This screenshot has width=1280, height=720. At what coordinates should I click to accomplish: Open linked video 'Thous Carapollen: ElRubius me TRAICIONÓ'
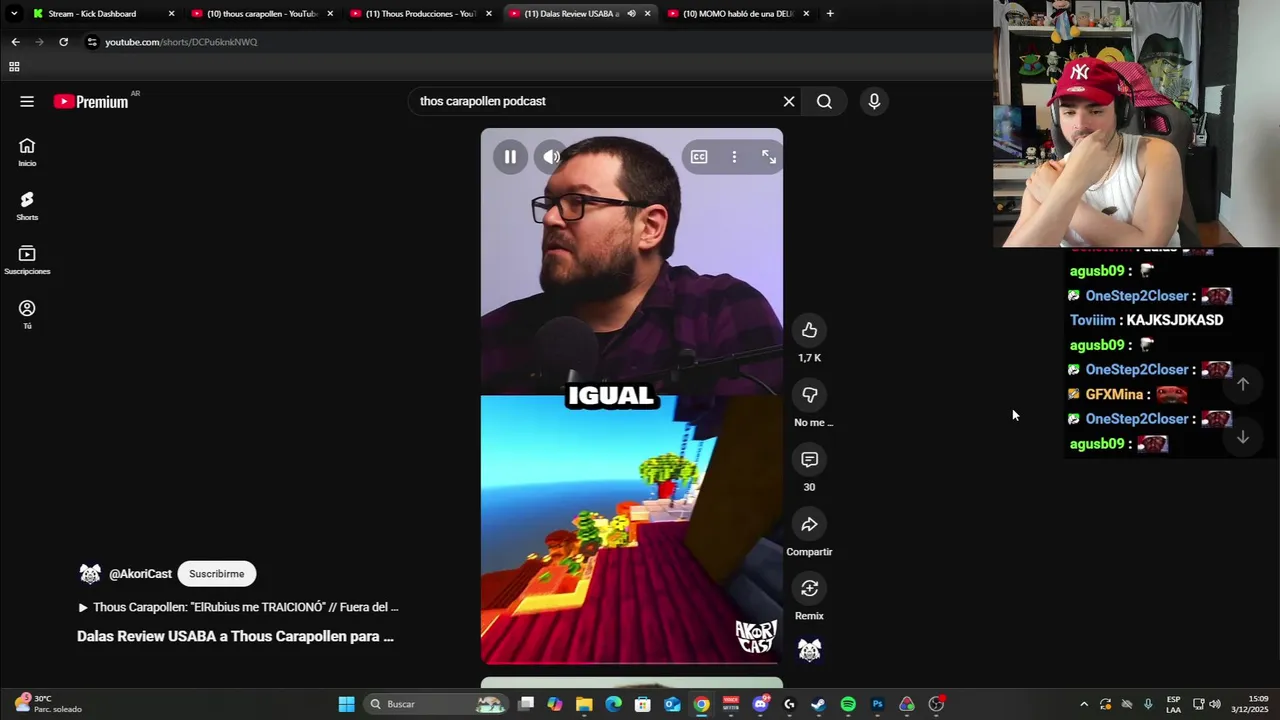(x=238, y=607)
